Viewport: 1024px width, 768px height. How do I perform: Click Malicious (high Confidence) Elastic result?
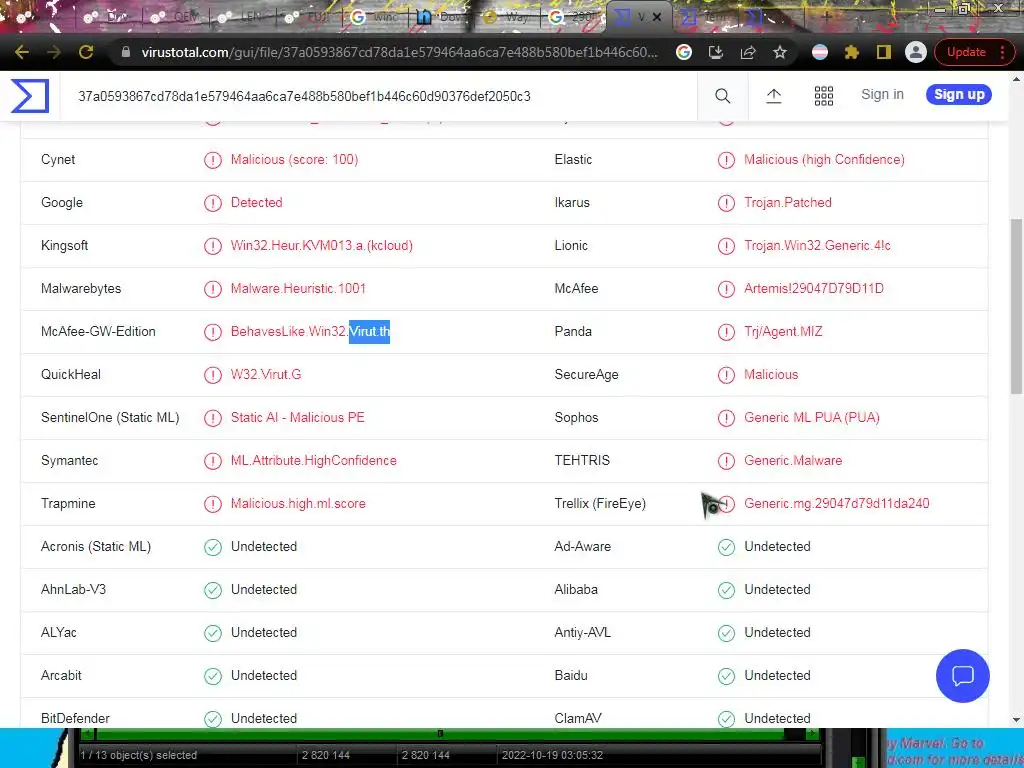[x=824, y=160]
